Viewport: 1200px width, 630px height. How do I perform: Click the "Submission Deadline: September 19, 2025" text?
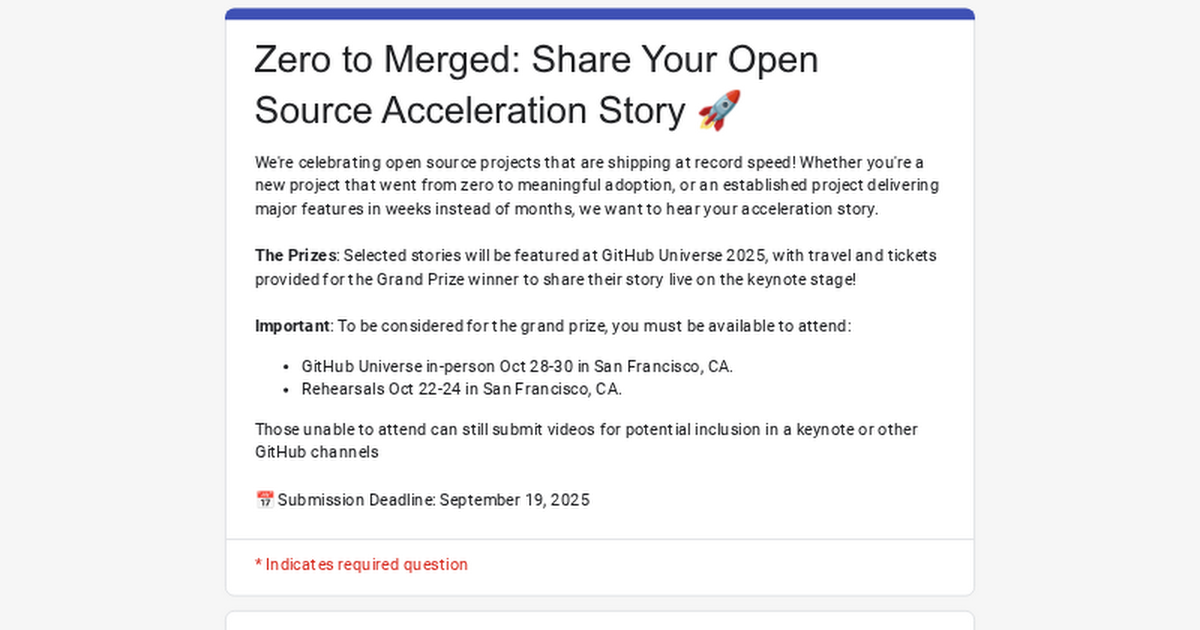[x=434, y=500]
